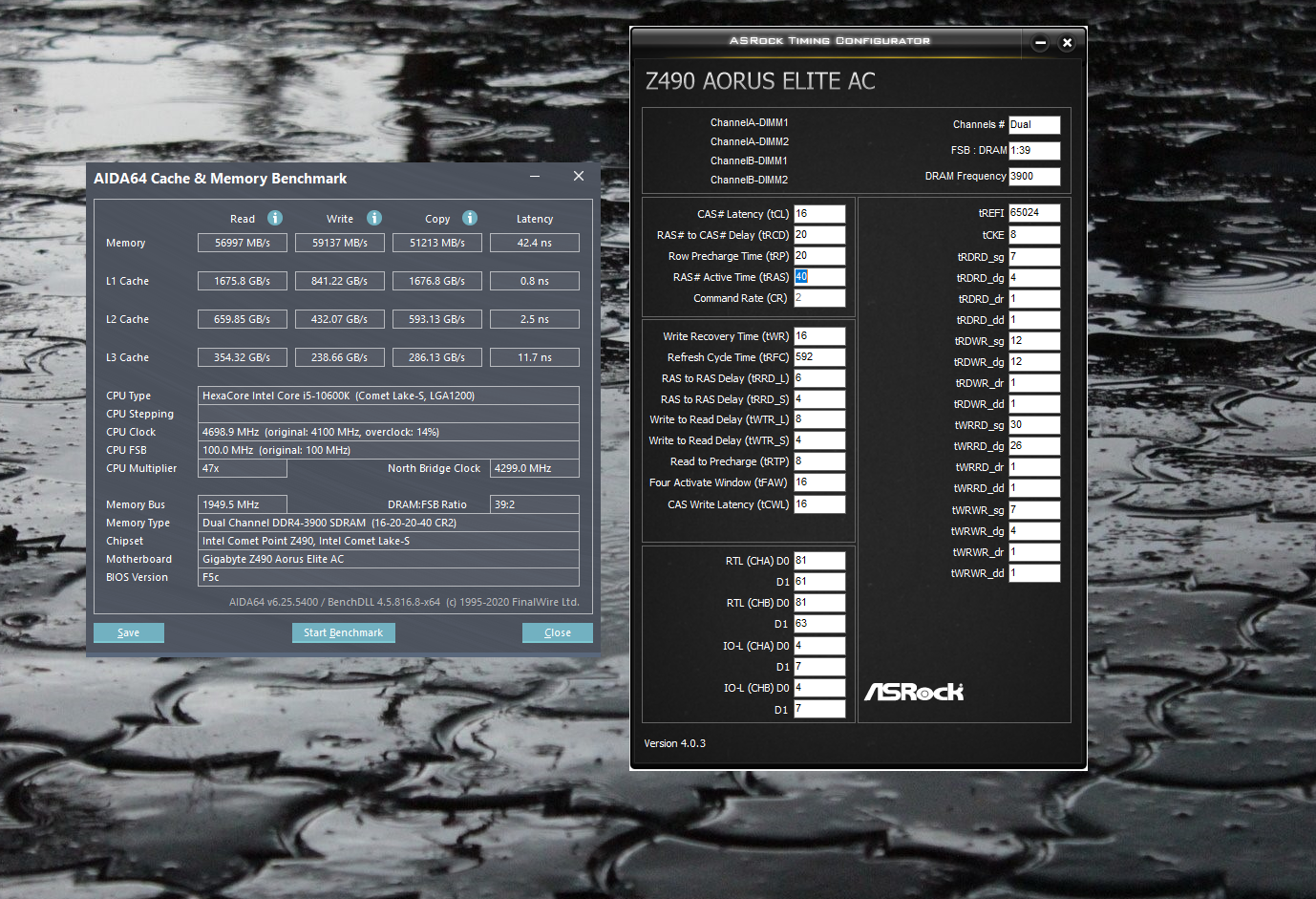Click the D1 field showing value 61

tap(819, 582)
